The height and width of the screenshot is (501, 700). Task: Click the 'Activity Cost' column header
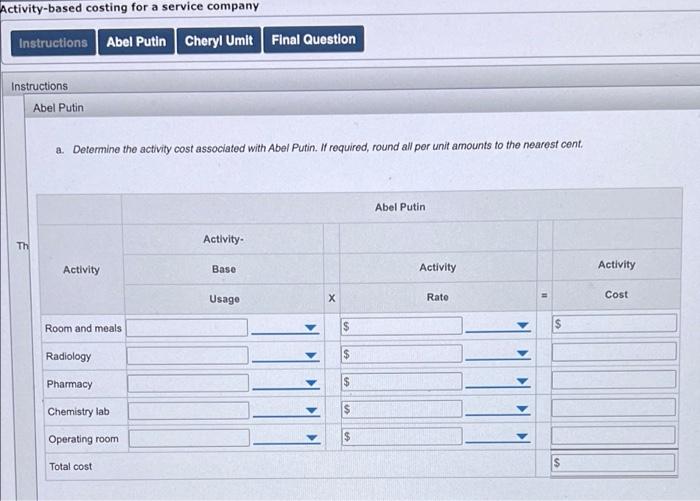pos(616,280)
